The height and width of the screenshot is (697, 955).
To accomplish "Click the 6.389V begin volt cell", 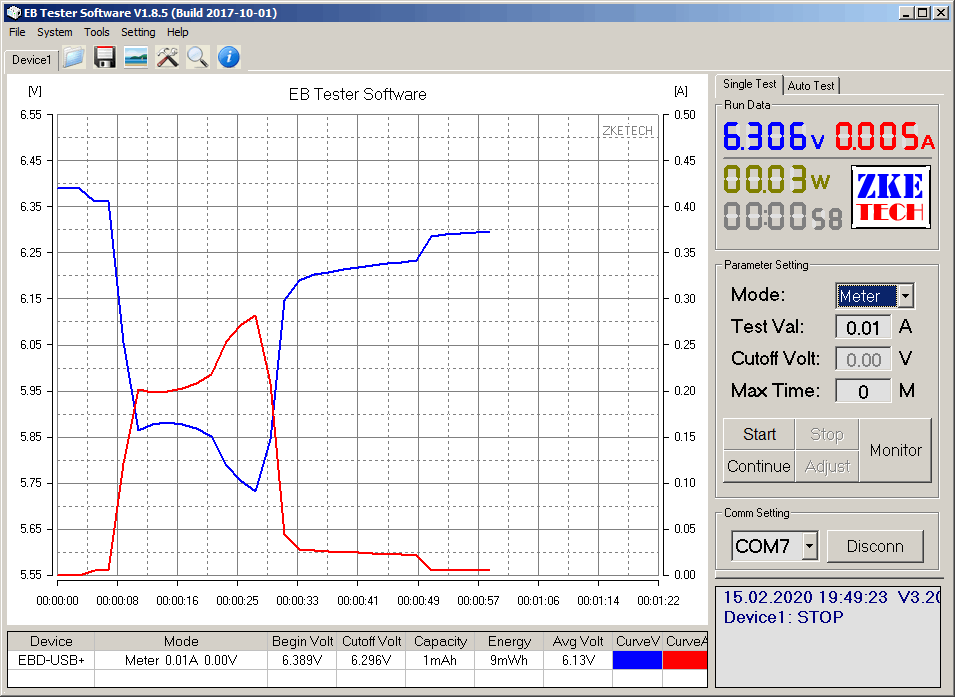I will click(x=302, y=660).
